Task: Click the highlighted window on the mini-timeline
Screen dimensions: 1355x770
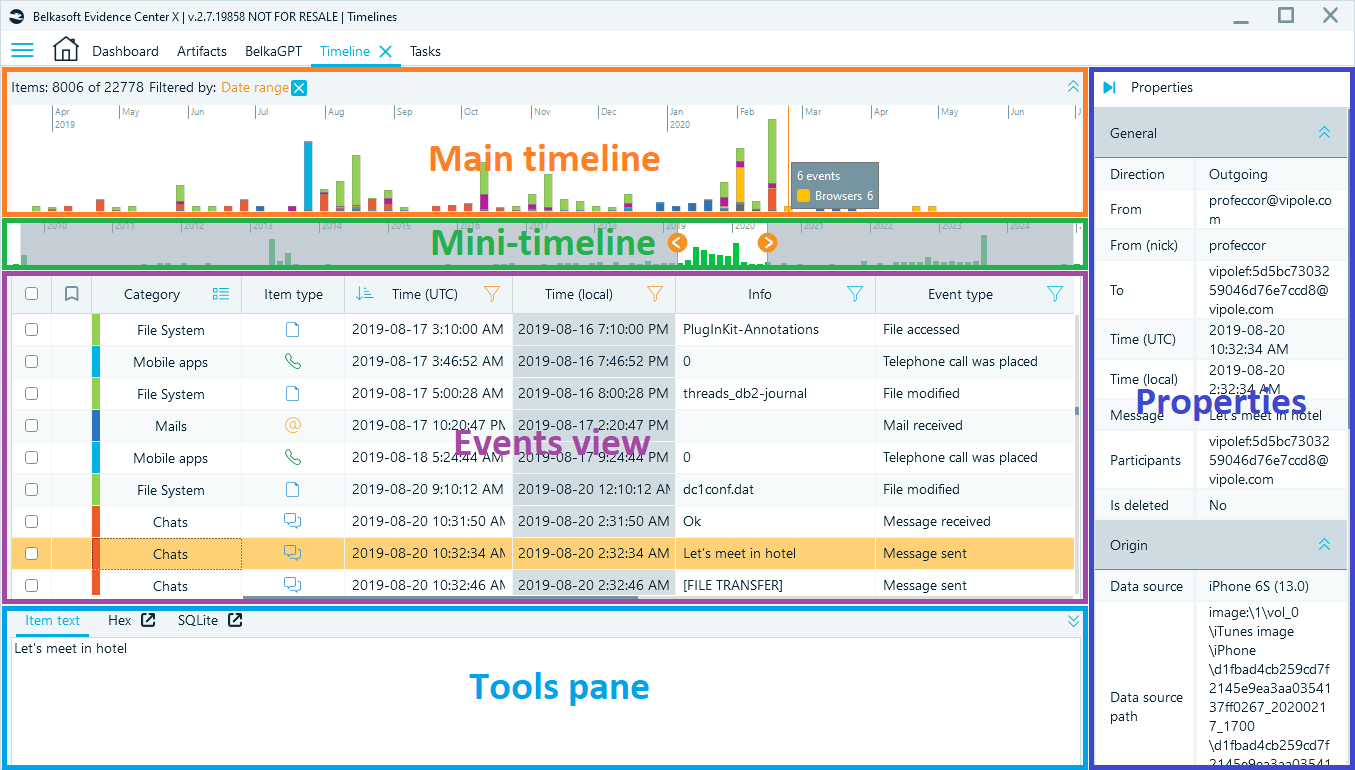Action: pos(722,243)
